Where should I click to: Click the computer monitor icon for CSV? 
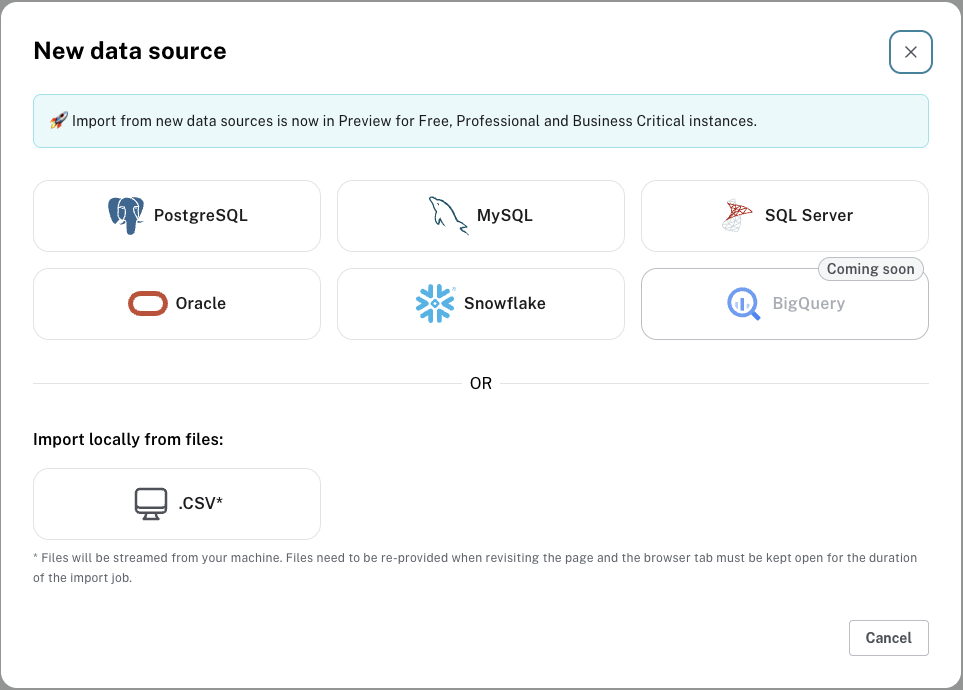tap(150, 504)
